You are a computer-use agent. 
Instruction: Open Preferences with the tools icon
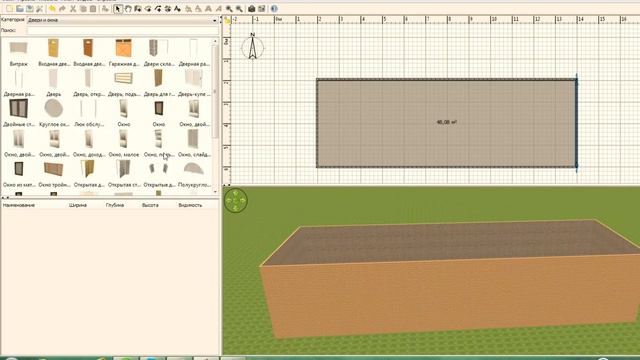click(x=39, y=9)
